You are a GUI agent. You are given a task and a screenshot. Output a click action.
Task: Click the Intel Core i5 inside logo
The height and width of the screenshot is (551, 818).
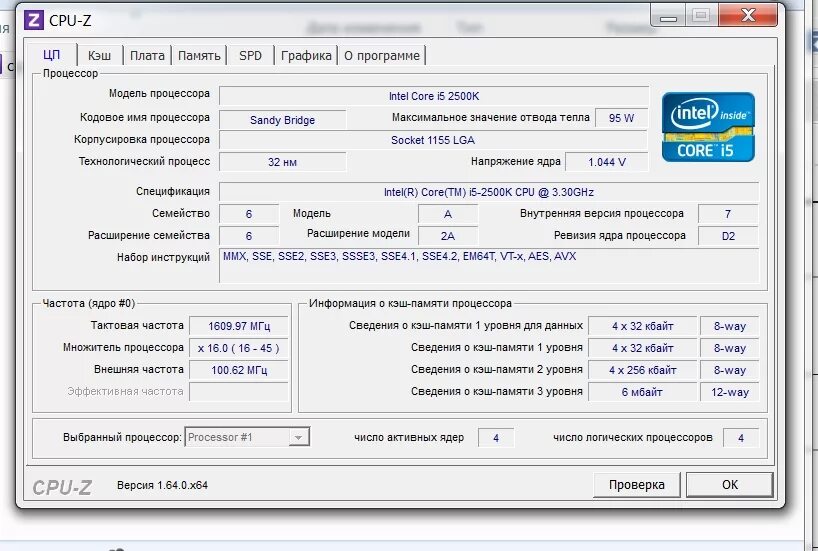pyautogui.click(x=708, y=127)
